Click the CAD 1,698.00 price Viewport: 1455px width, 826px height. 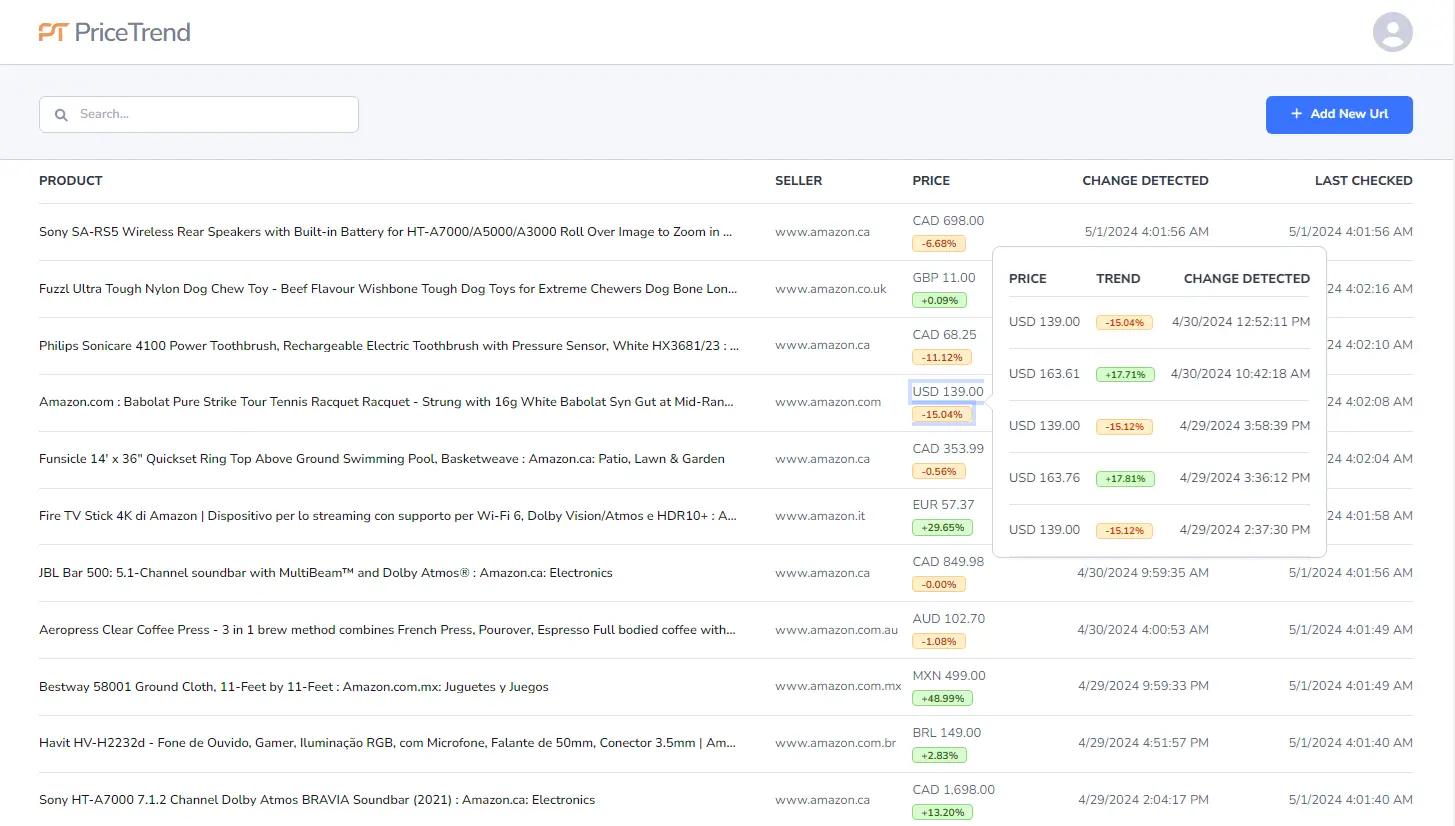click(953, 790)
